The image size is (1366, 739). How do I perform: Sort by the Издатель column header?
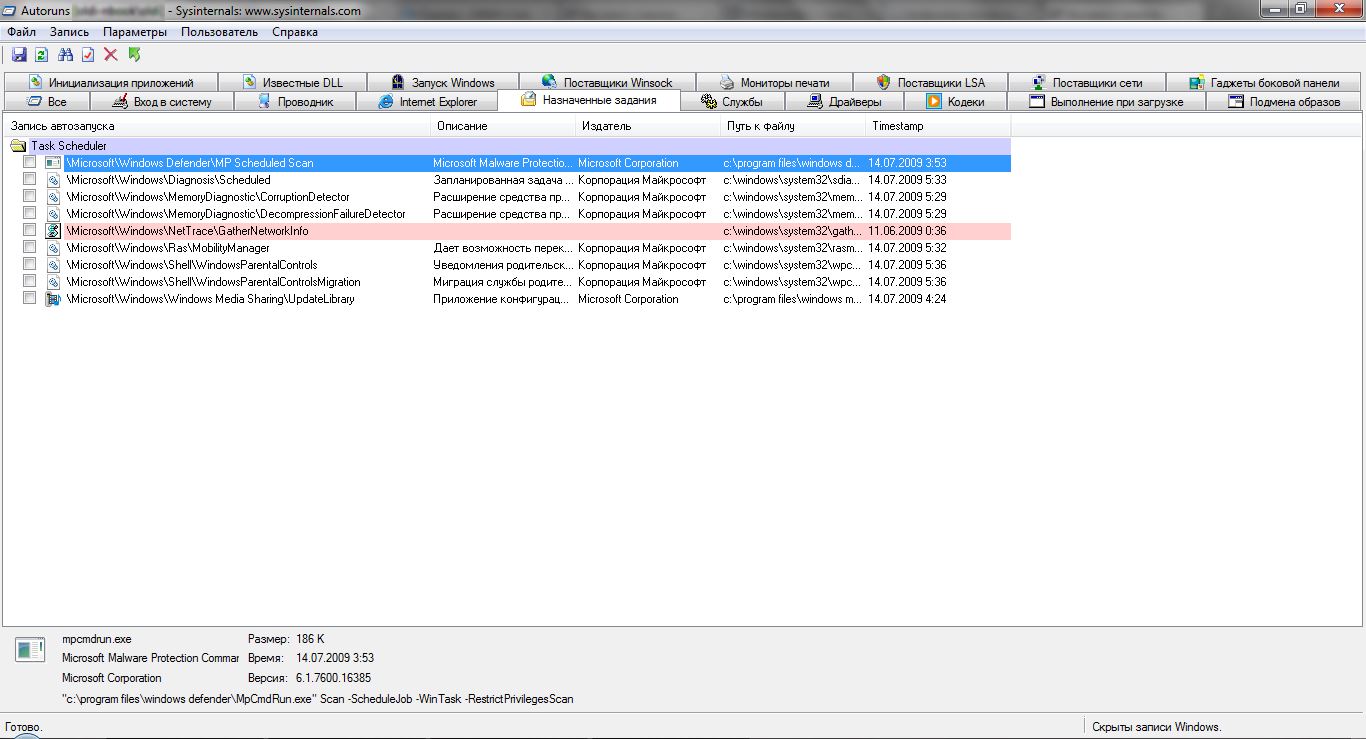pyautogui.click(x=649, y=126)
